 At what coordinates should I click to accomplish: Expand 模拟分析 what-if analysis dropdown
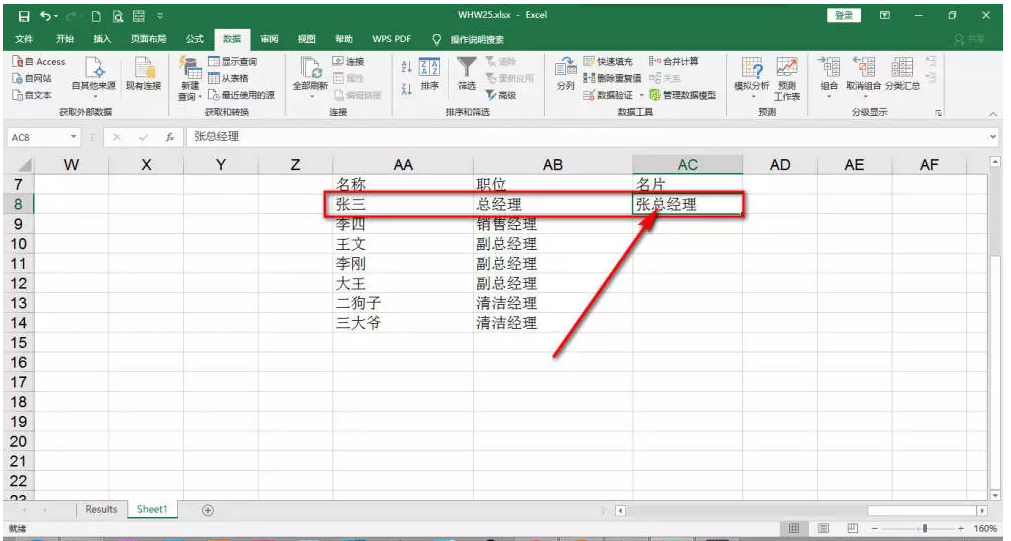(752, 97)
